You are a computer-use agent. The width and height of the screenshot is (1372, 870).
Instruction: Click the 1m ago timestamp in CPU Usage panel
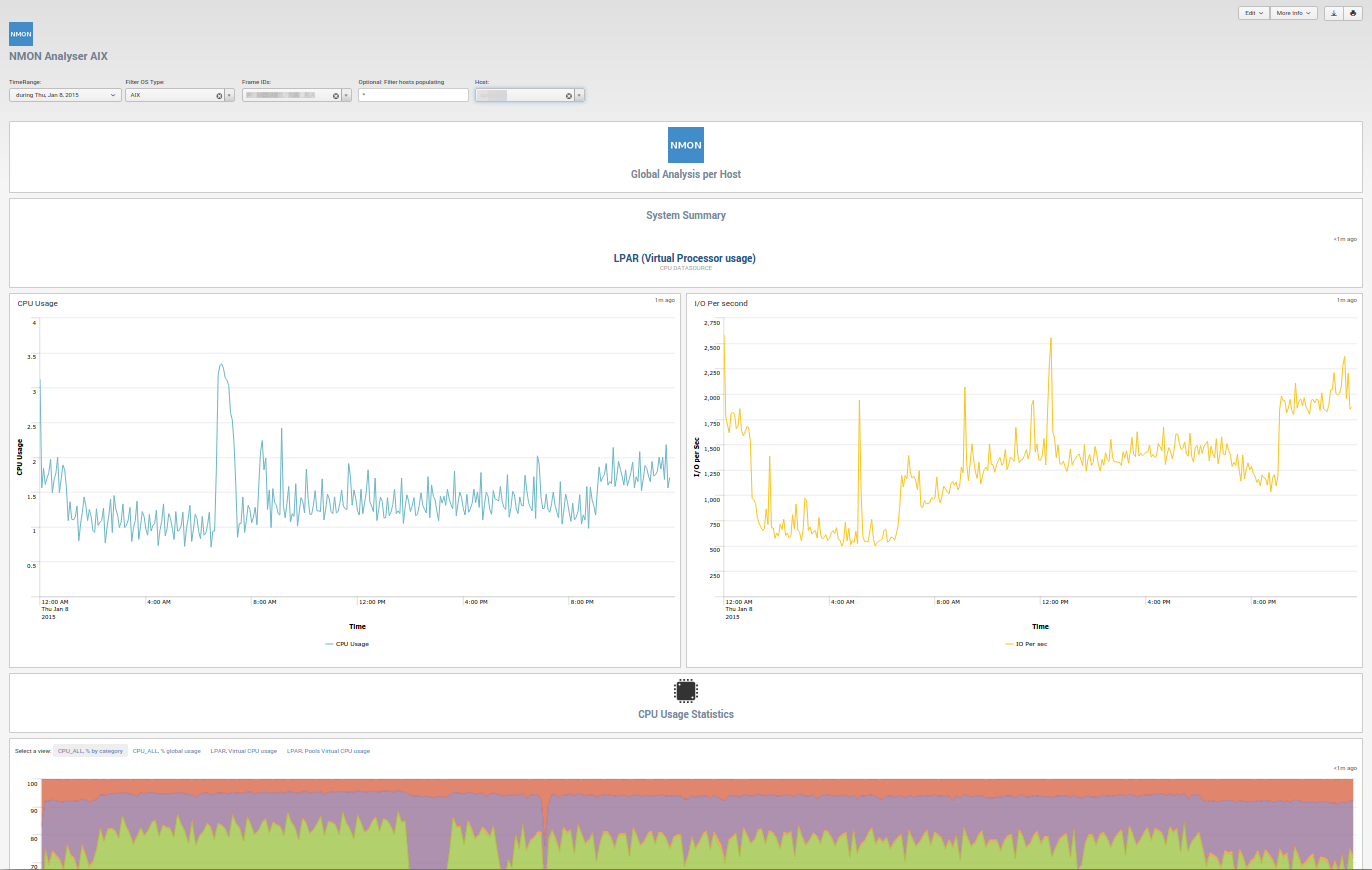point(664,300)
